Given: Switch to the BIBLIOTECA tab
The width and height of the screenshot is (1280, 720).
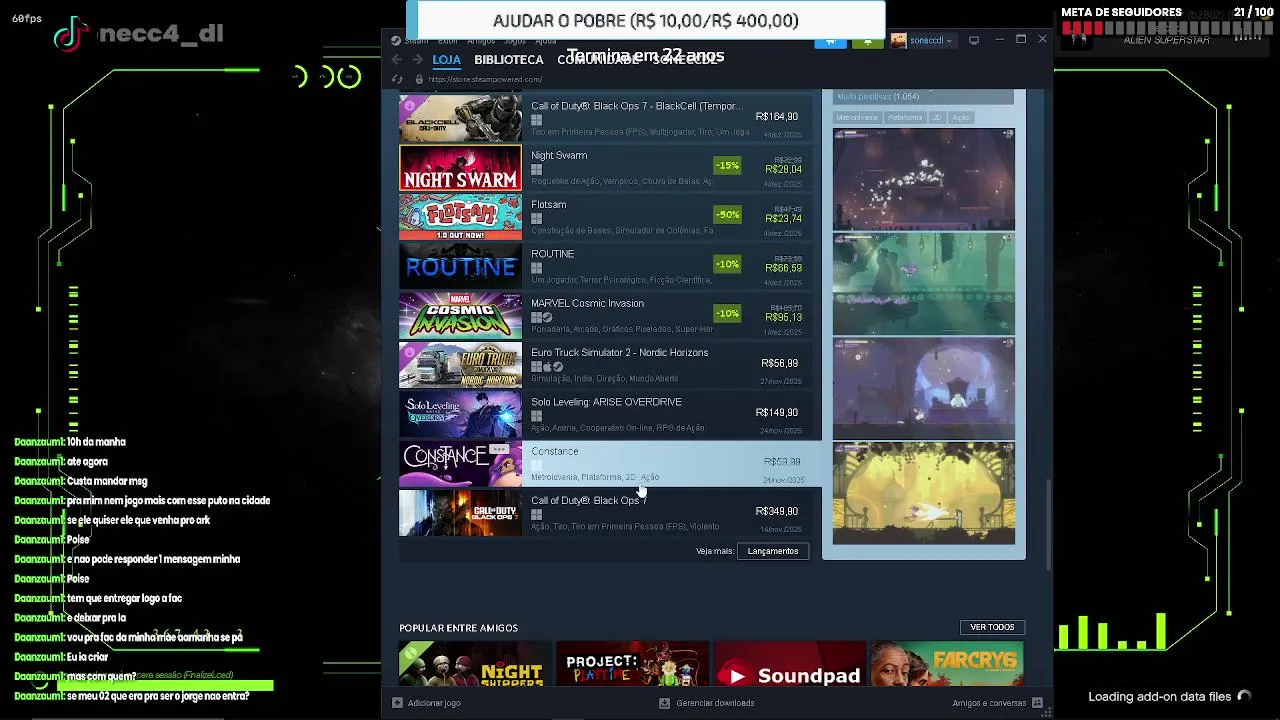Looking at the screenshot, I should [x=509, y=60].
